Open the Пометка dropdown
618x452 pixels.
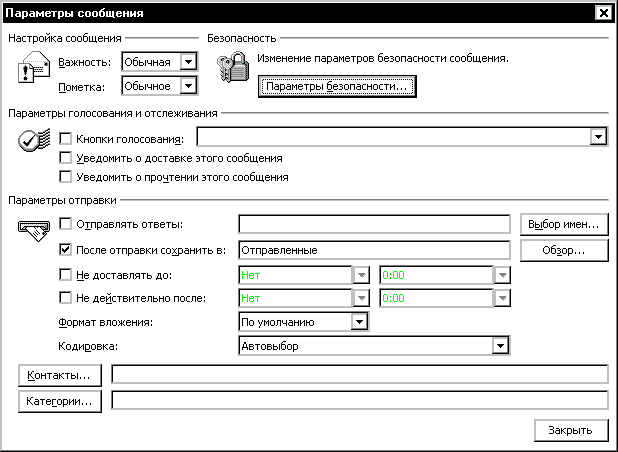point(188,86)
